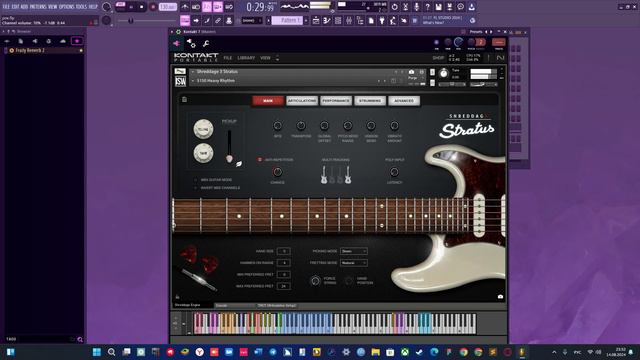Screen dimensions: 640x360
Task: Open the PATTERNS menu
Action: coord(38,7)
